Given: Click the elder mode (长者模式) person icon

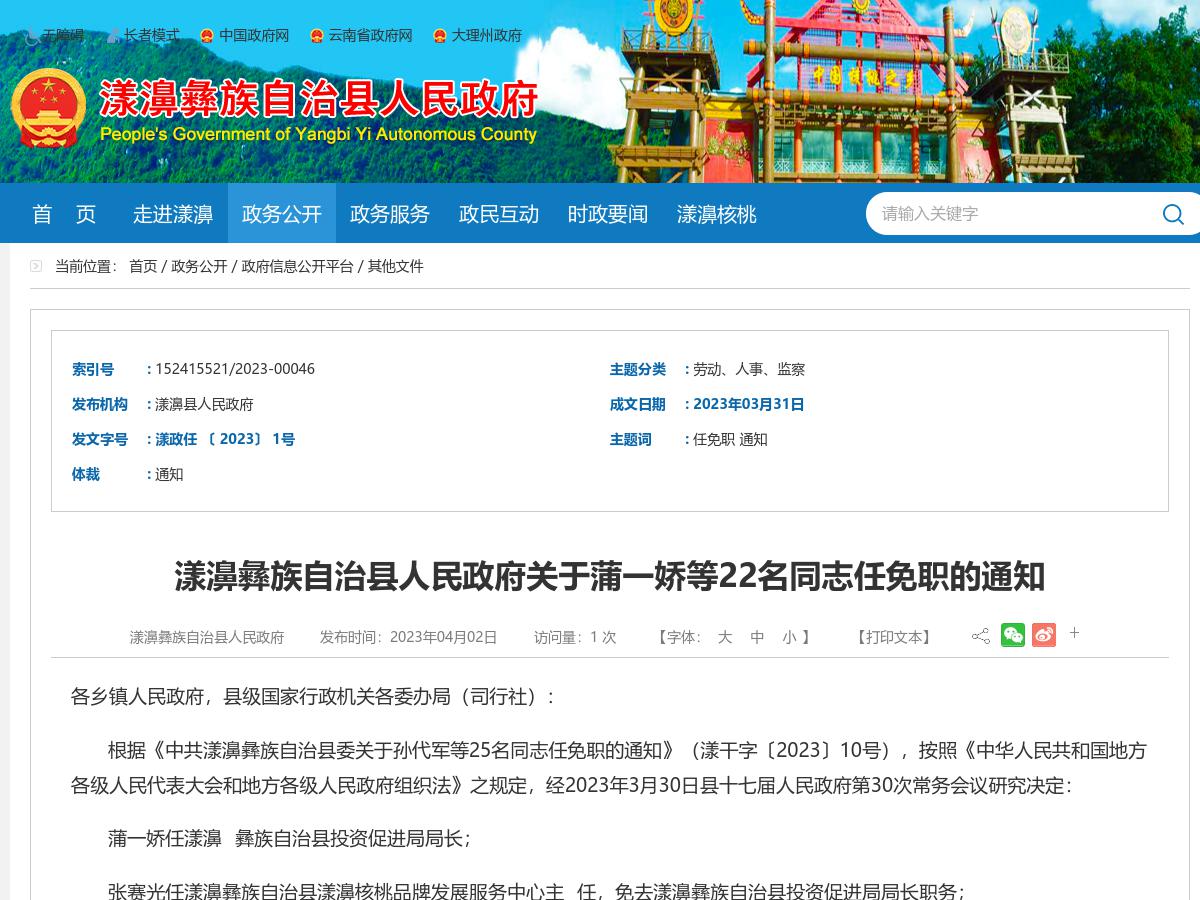Looking at the screenshot, I should (112, 35).
